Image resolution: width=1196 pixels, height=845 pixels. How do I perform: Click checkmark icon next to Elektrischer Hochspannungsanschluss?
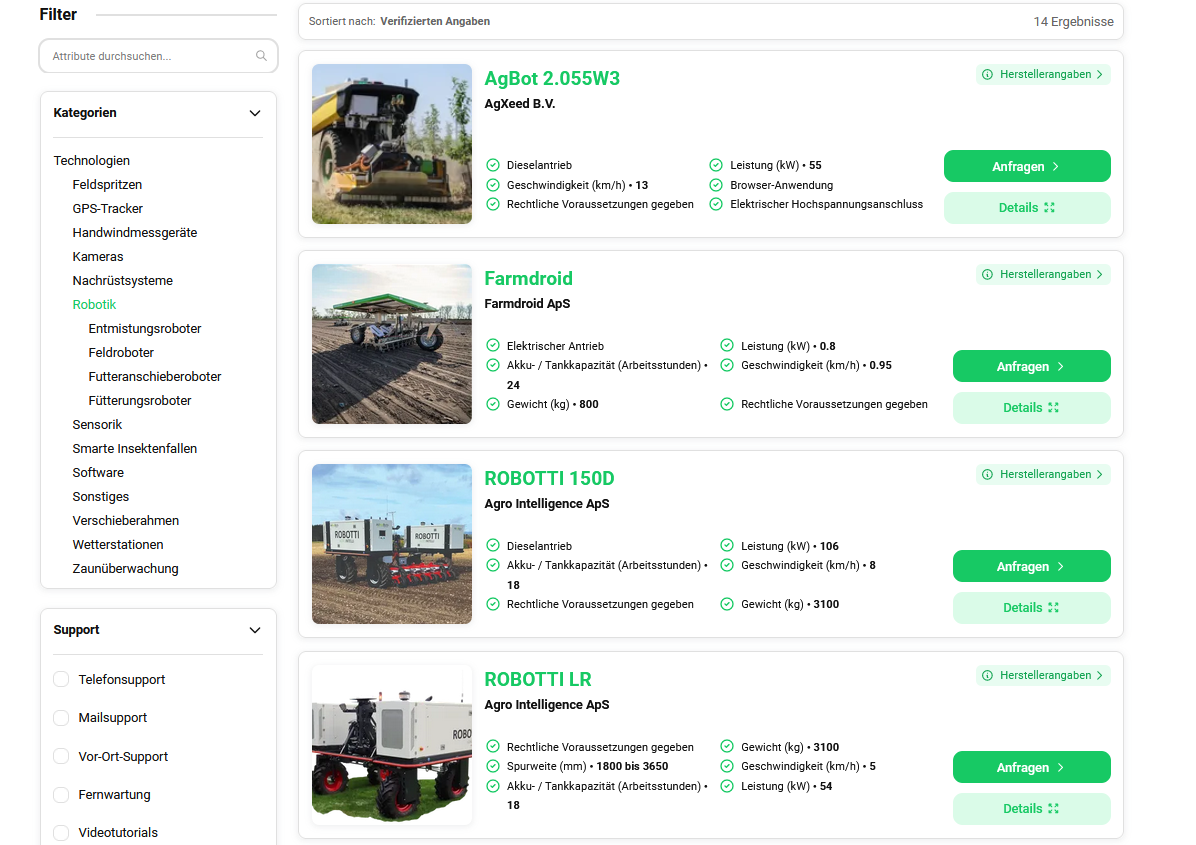click(x=715, y=204)
